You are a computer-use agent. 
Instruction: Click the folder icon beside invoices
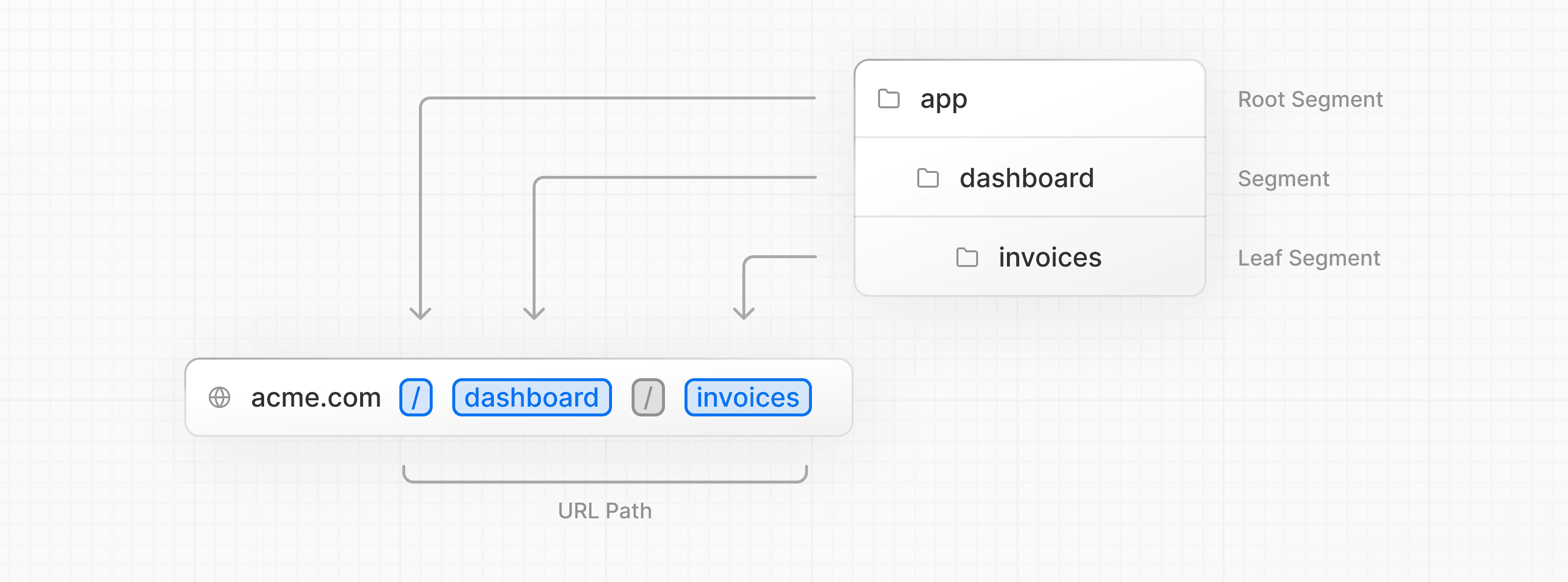tap(967, 258)
